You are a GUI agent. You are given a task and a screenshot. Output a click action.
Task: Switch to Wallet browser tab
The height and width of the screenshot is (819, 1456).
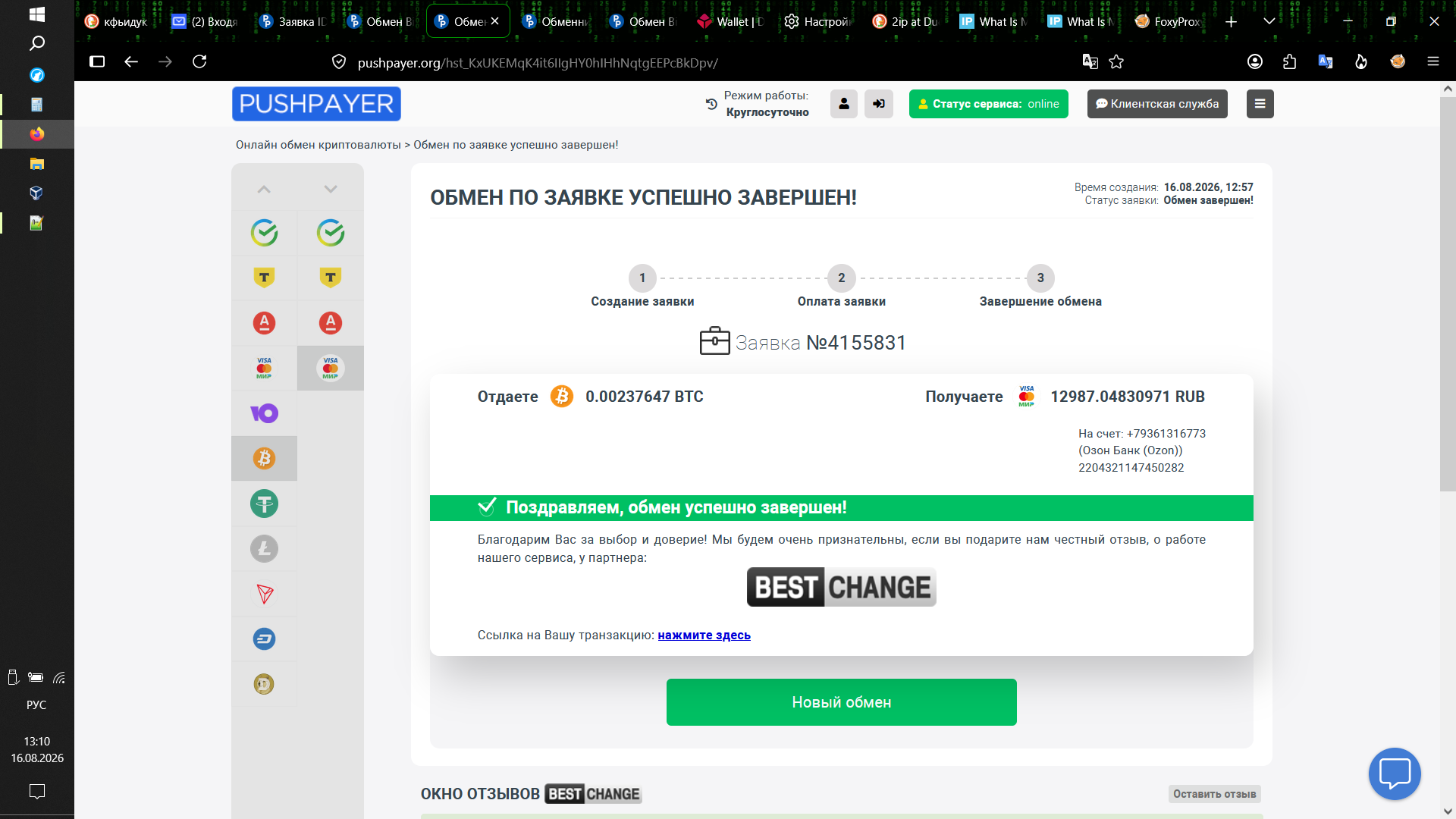coord(731,21)
